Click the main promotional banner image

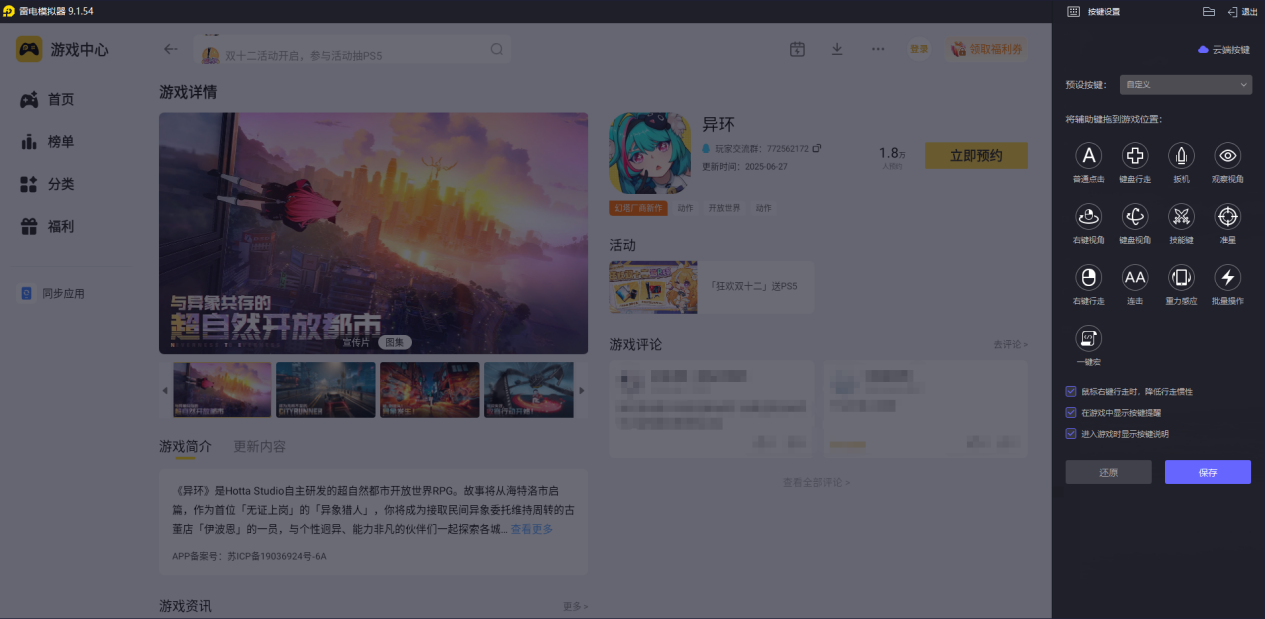373,233
